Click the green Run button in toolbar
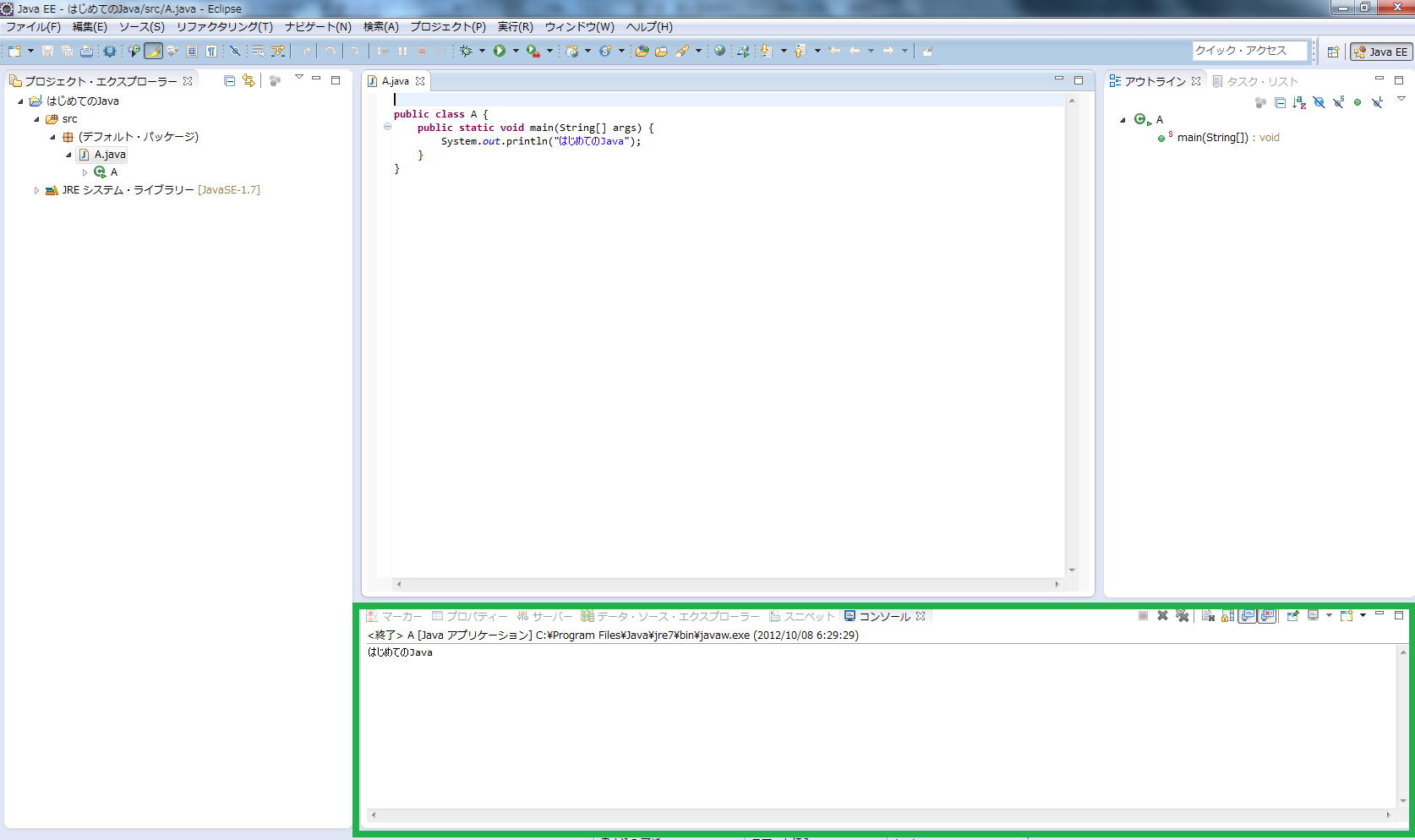 [x=500, y=51]
